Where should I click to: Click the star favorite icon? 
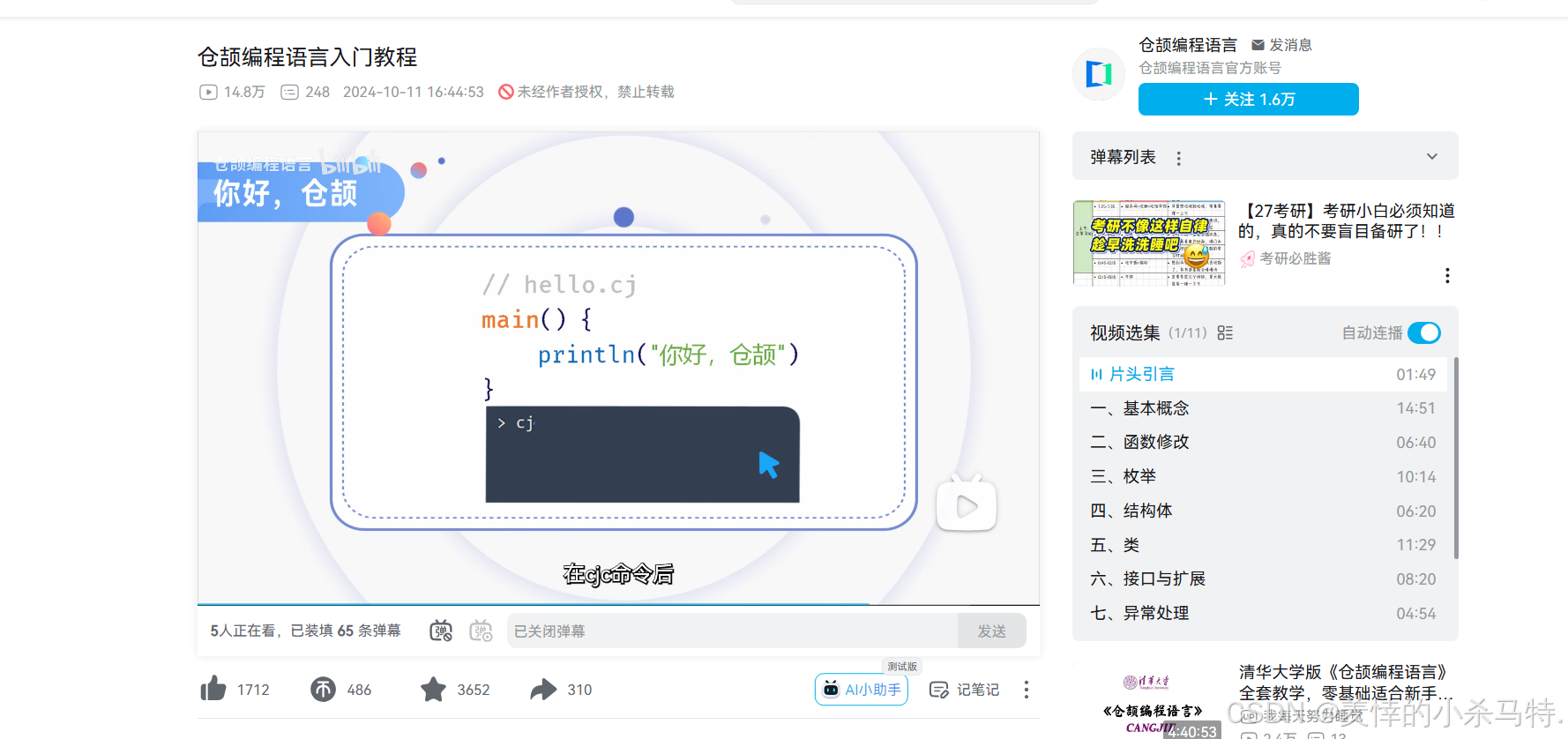[x=433, y=690]
